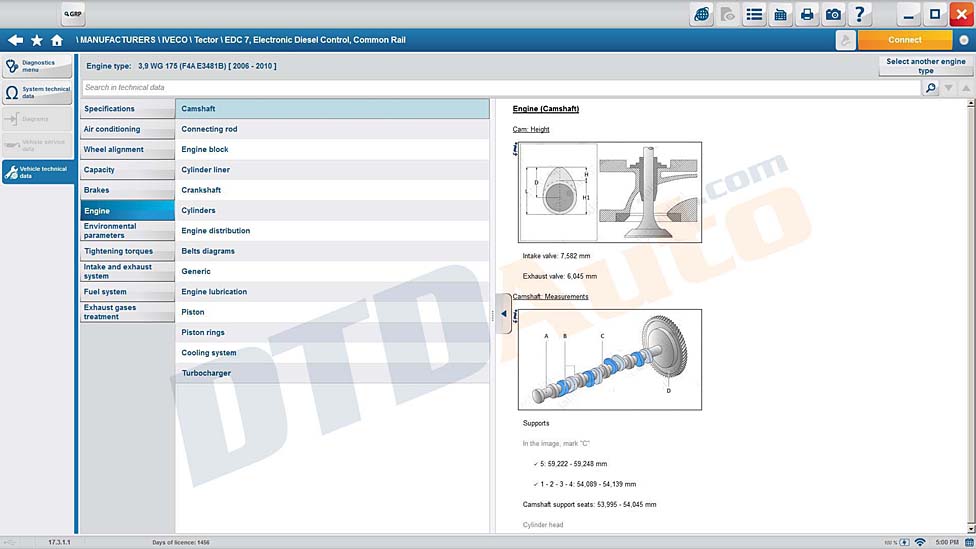976x549 pixels.
Task: Open Belts diagrams entry
Action: tap(332, 251)
